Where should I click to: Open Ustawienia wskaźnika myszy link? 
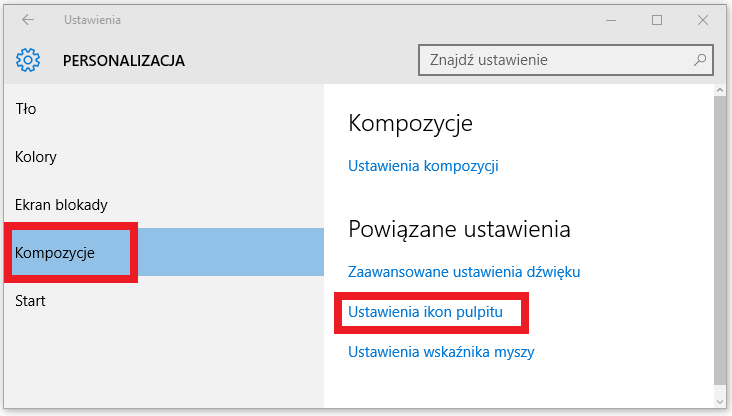(441, 352)
